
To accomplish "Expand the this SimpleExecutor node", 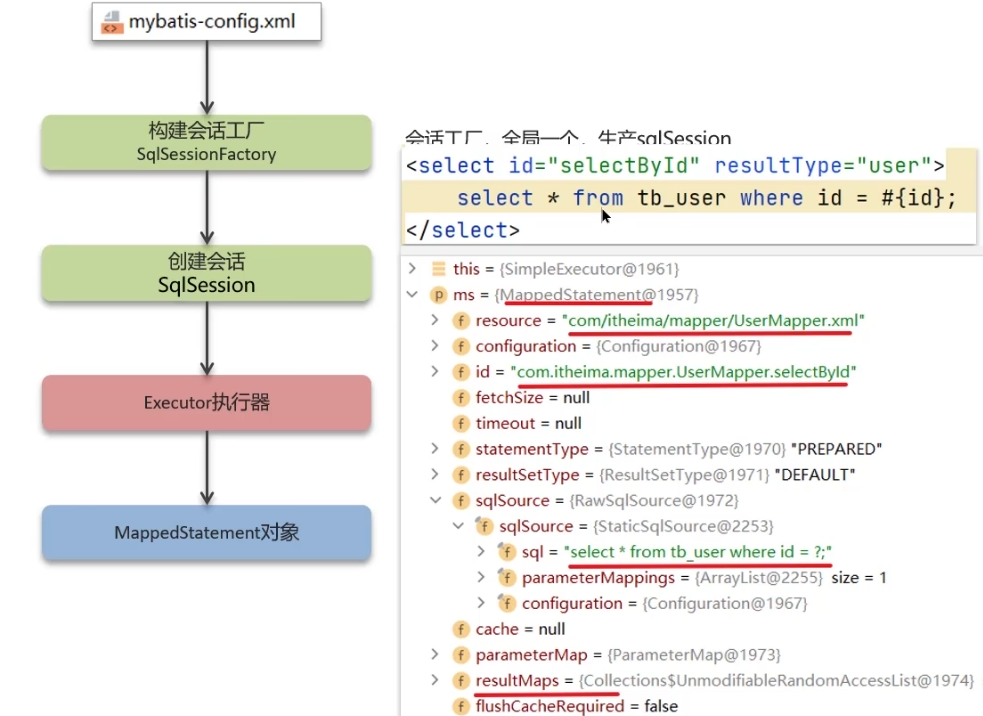I will coord(412,269).
